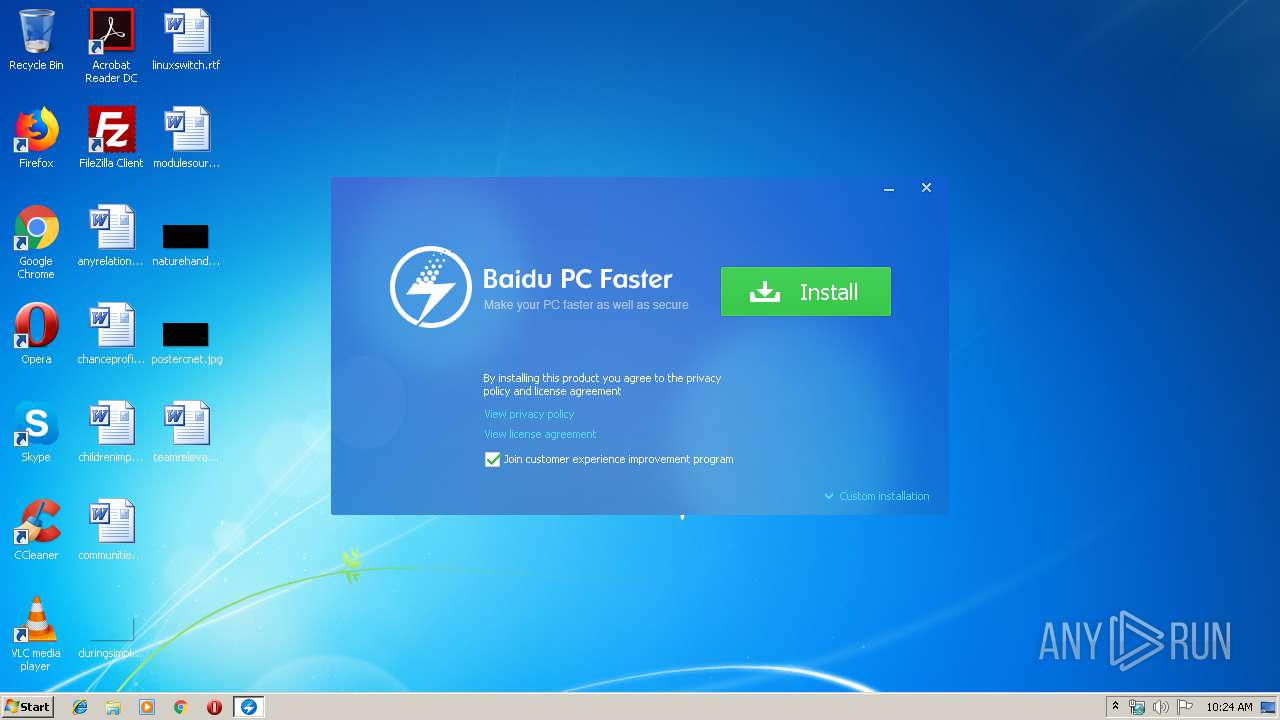Open the Action Center flag icon
The image size is (1280, 720).
tap(1184, 707)
